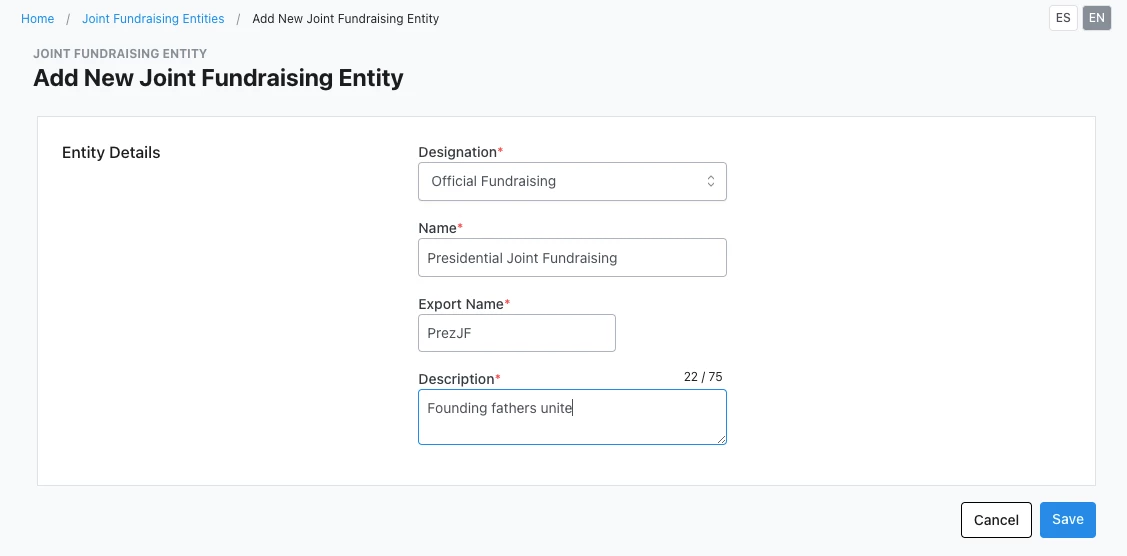Screen dimensions: 1127x556
Task: Click the Add New Joint Fundraising Entity title
Action: pos(218,78)
